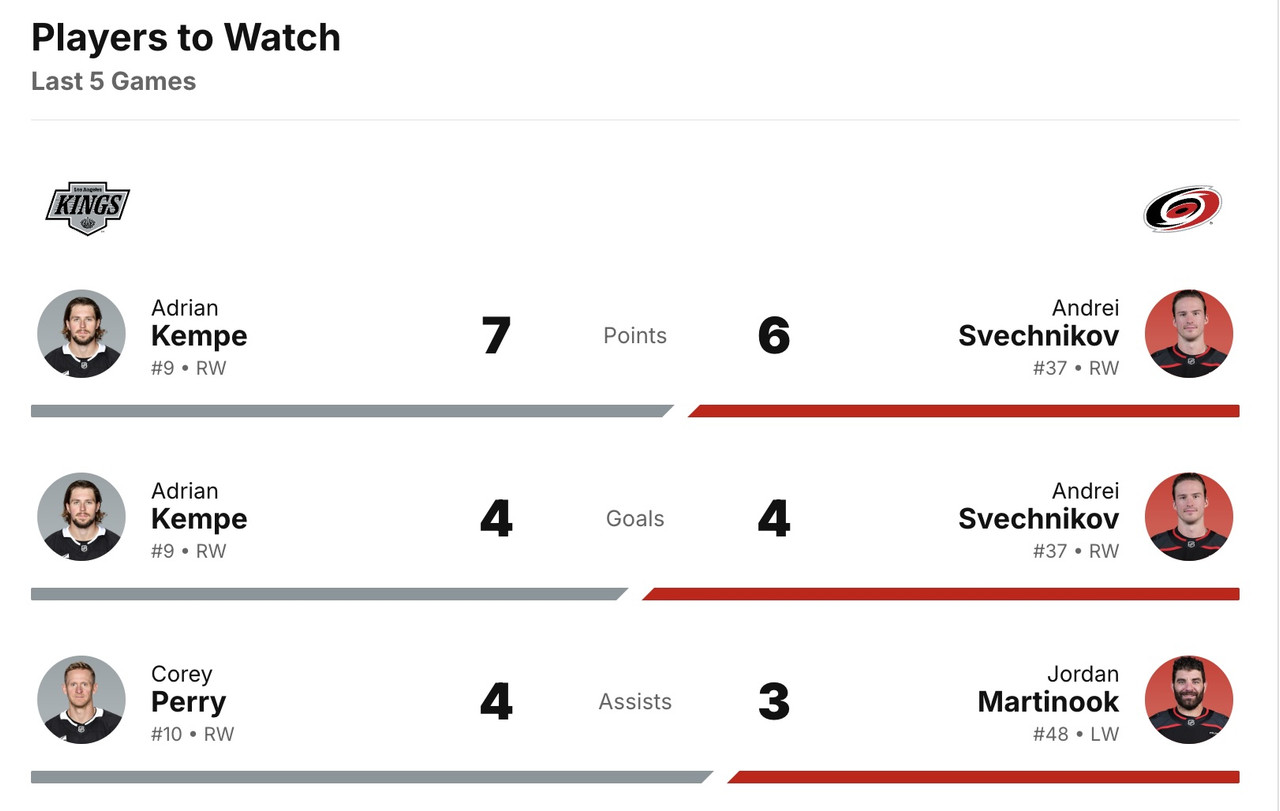Click the Players to Watch heading
1280x811 pixels.
[186, 38]
